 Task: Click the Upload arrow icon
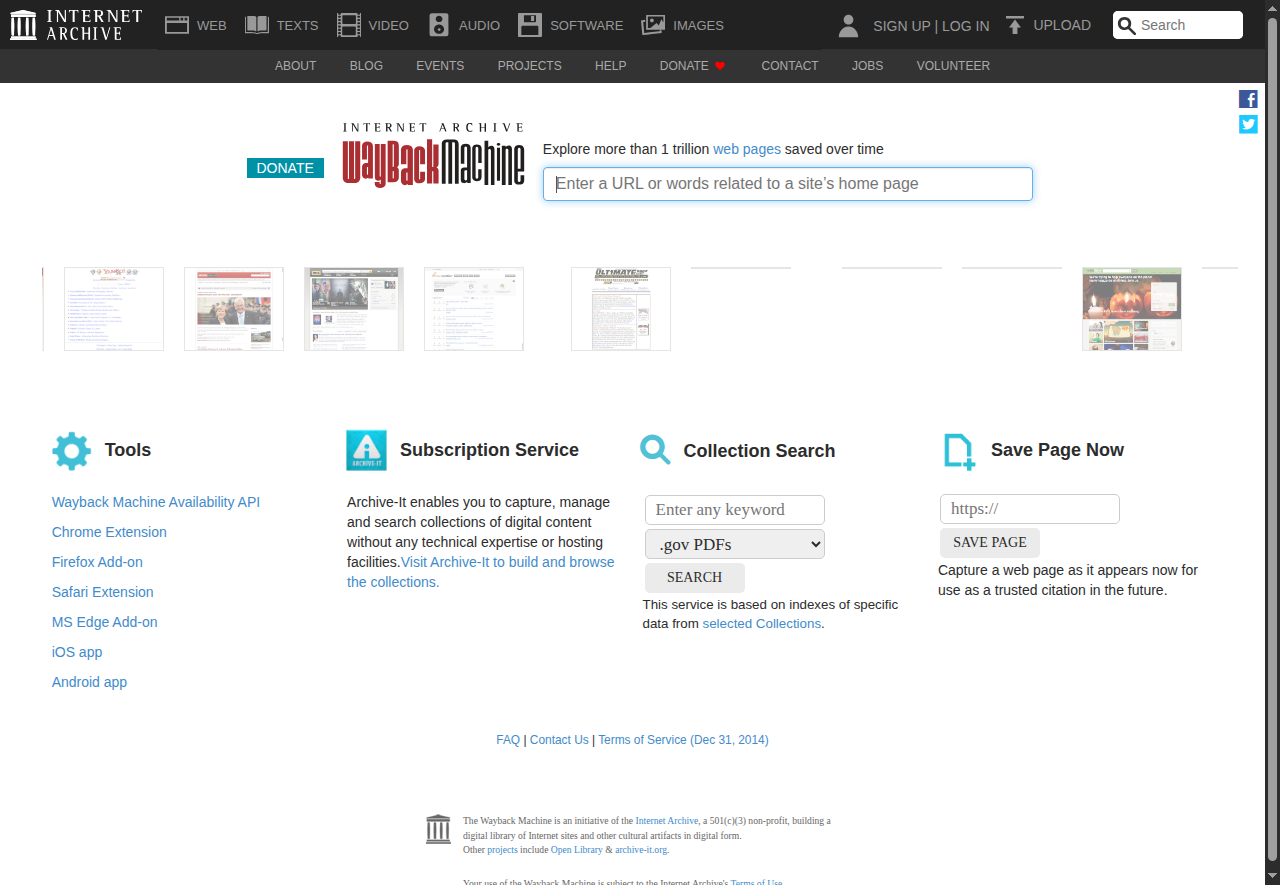(1015, 25)
